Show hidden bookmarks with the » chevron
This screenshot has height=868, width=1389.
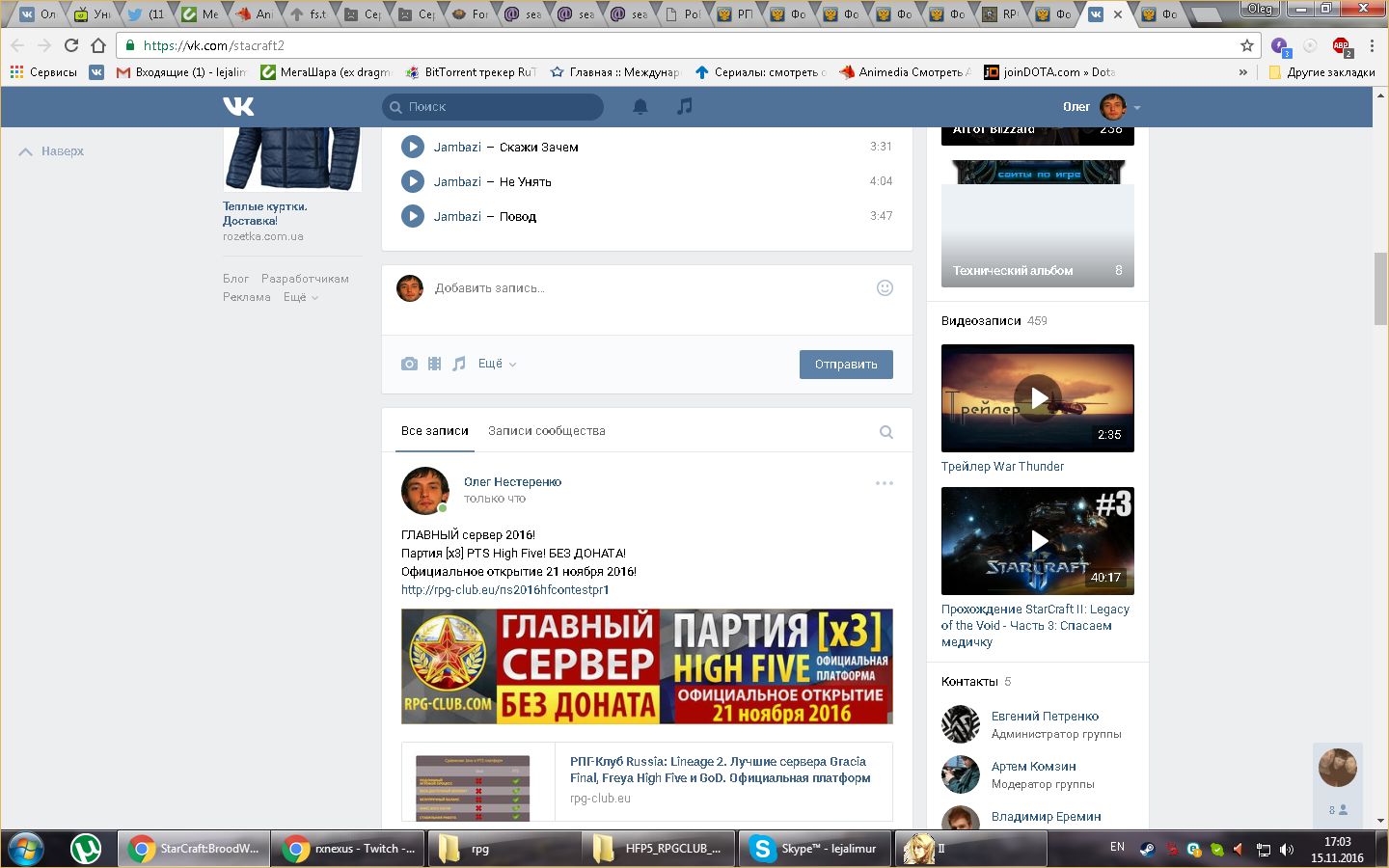(1243, 71)
